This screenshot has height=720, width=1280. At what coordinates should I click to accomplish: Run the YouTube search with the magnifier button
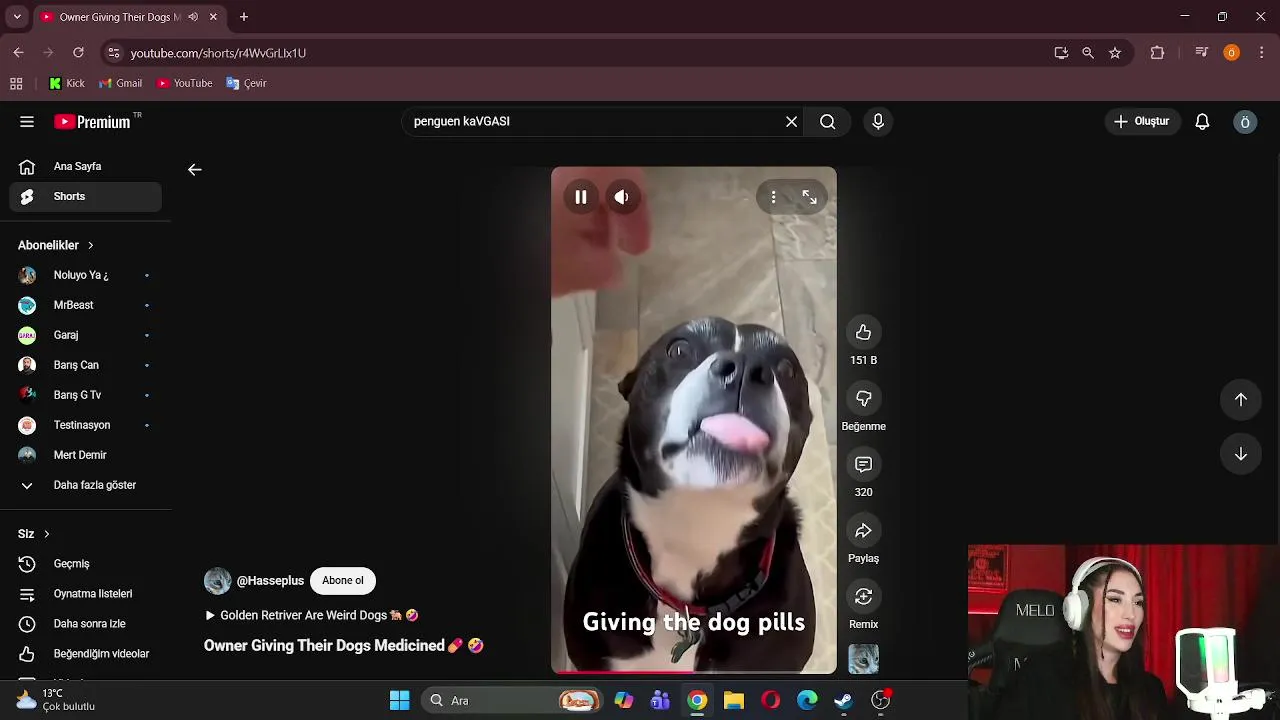[827, 122]
